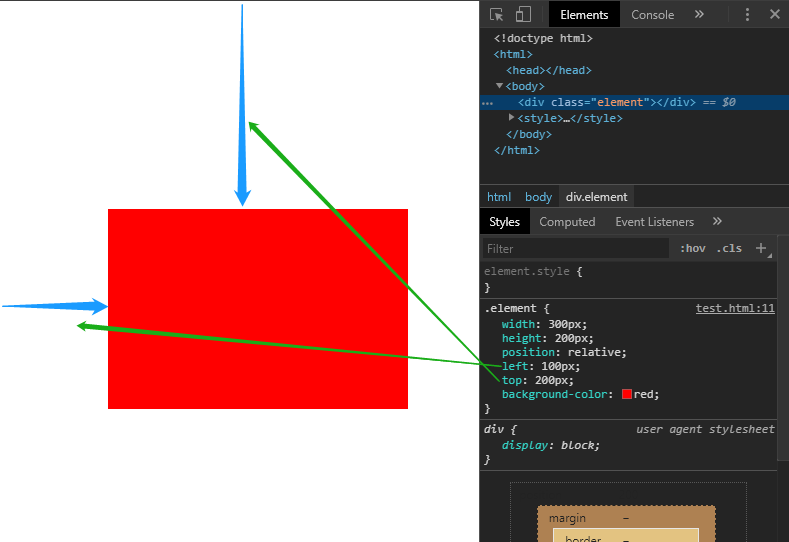Select div.element in the breadcrumb bar
Screen dimensions: 789x542
point(596,197)
